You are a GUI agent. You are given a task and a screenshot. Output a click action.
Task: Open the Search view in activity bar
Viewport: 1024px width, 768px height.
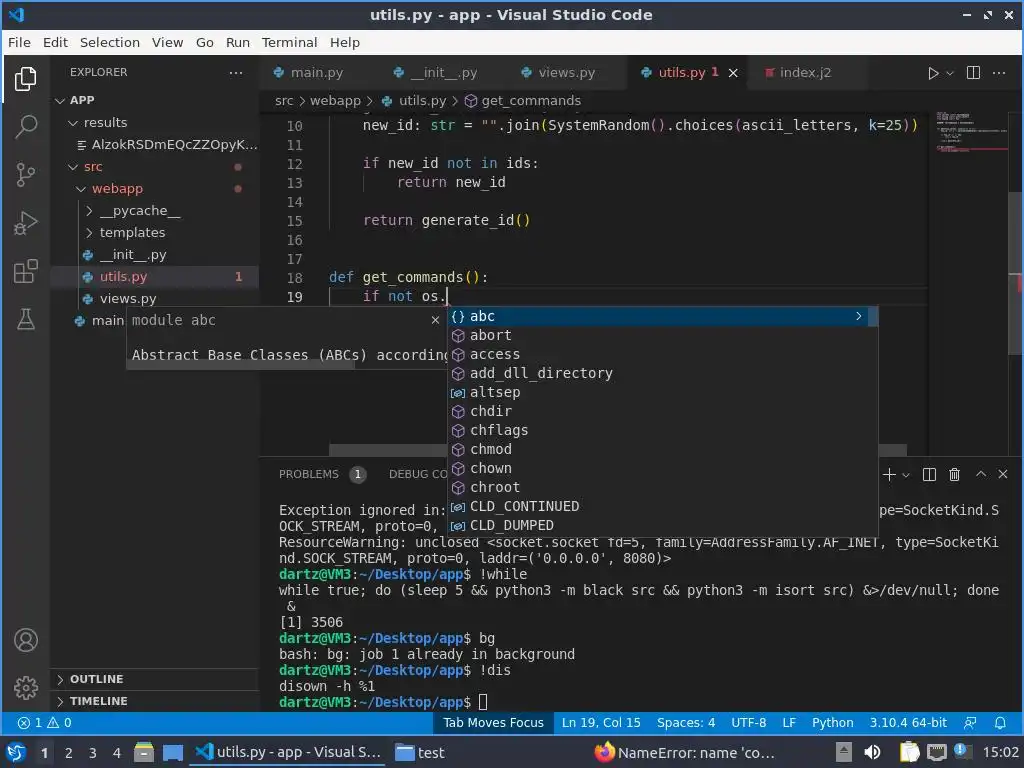pos(25,127)
